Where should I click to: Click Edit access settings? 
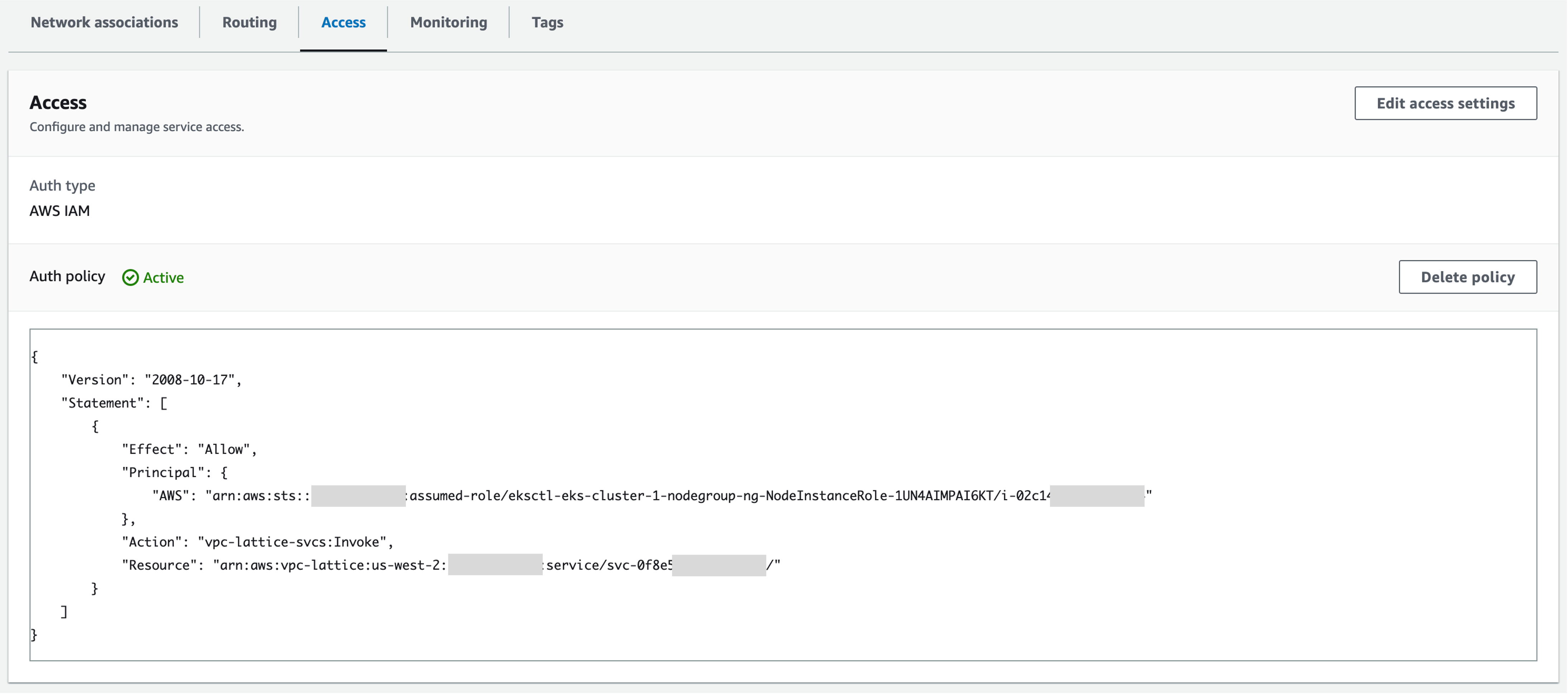coord(1445,103)
